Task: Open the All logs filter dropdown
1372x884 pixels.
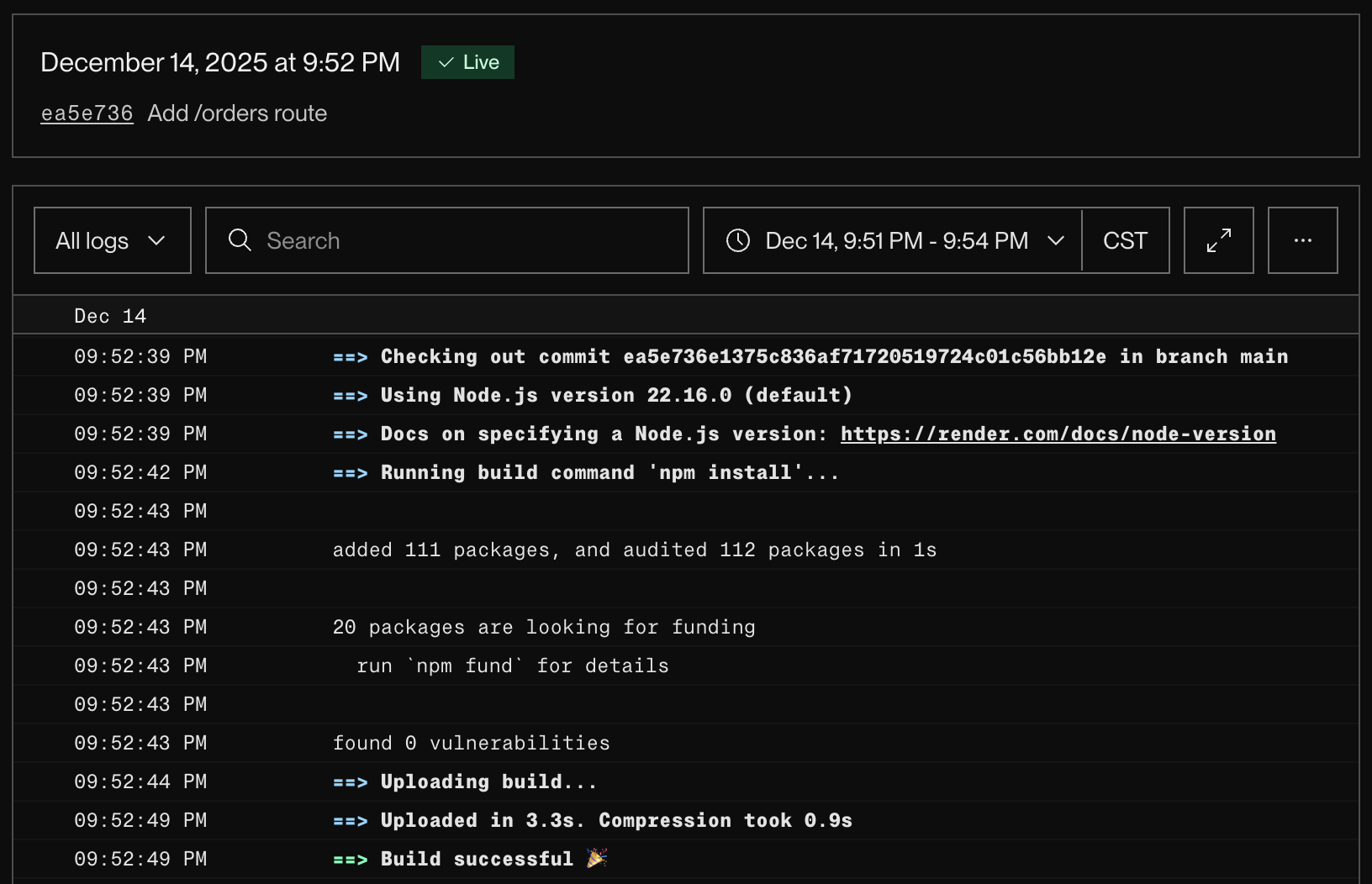Action: click(112, 240)
